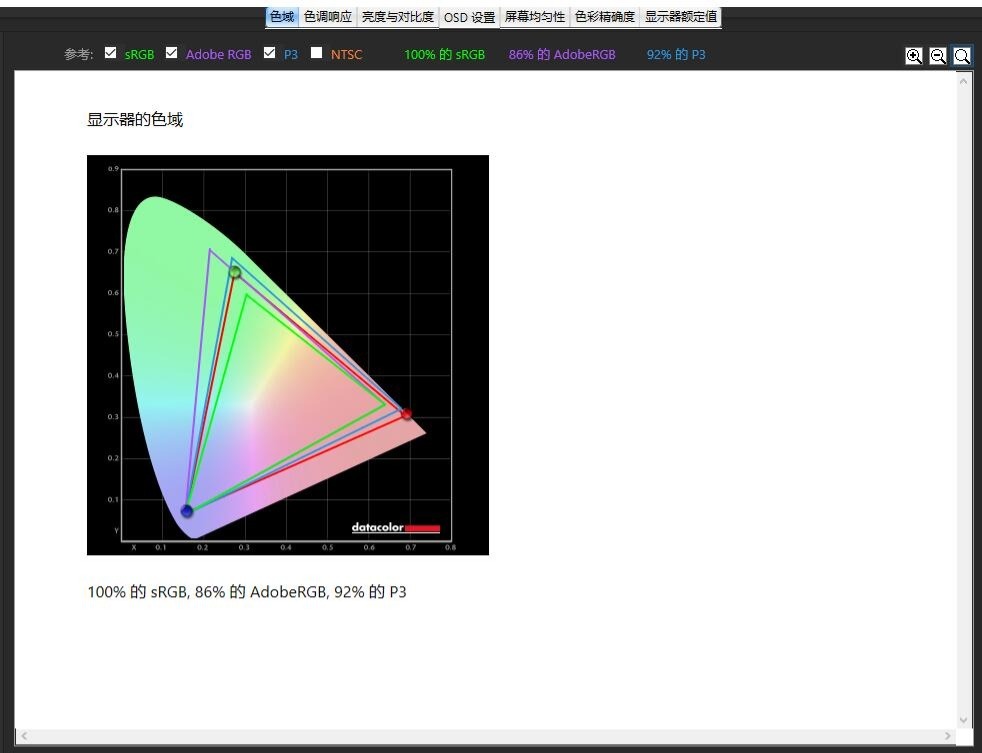Image resolution: width=982 pixels, height=753 pixels.
Task: Toggle the P3 reference checkbox
Action: [269, 53]
